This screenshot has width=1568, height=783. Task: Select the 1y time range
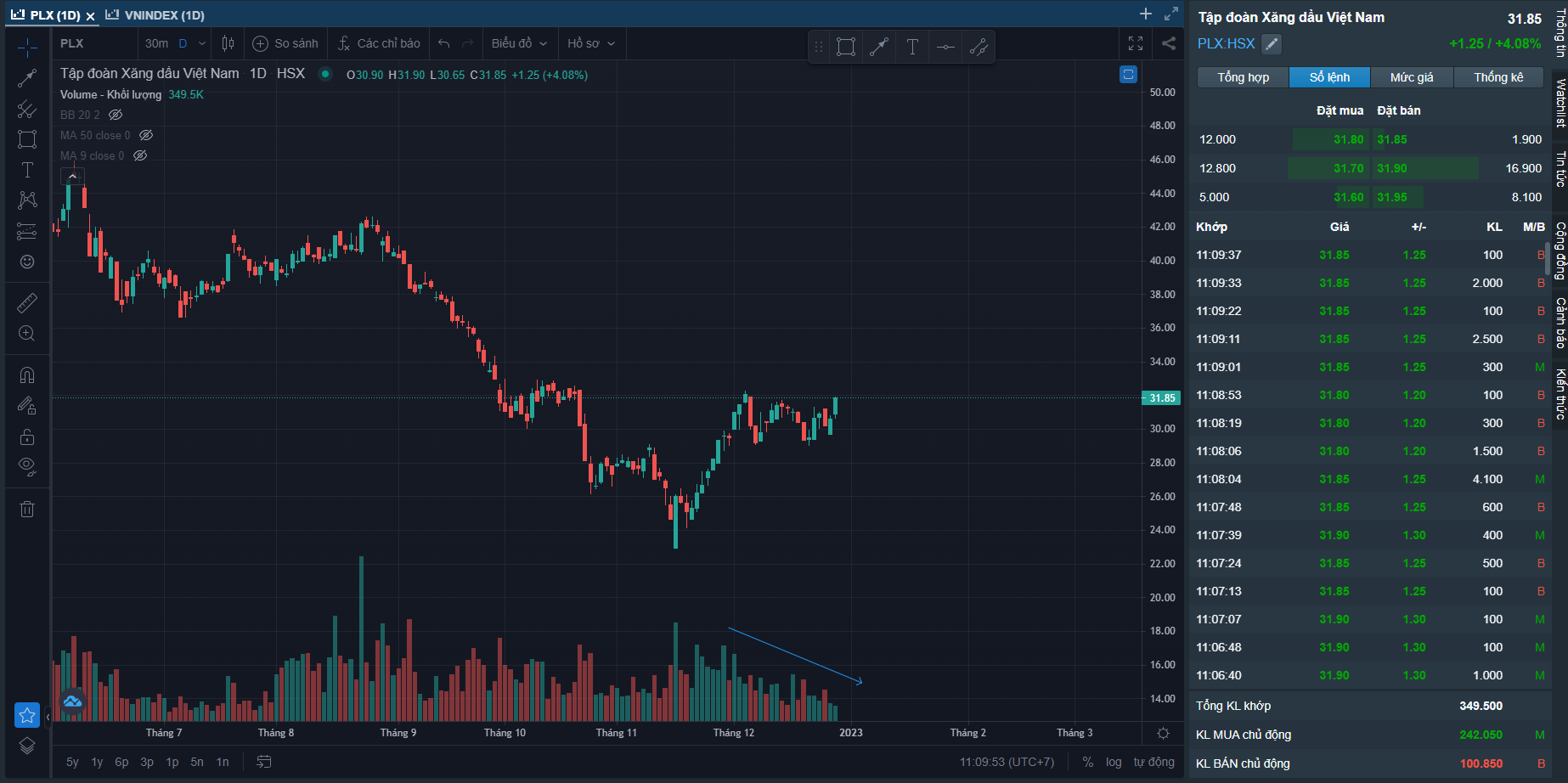[97, 762]
